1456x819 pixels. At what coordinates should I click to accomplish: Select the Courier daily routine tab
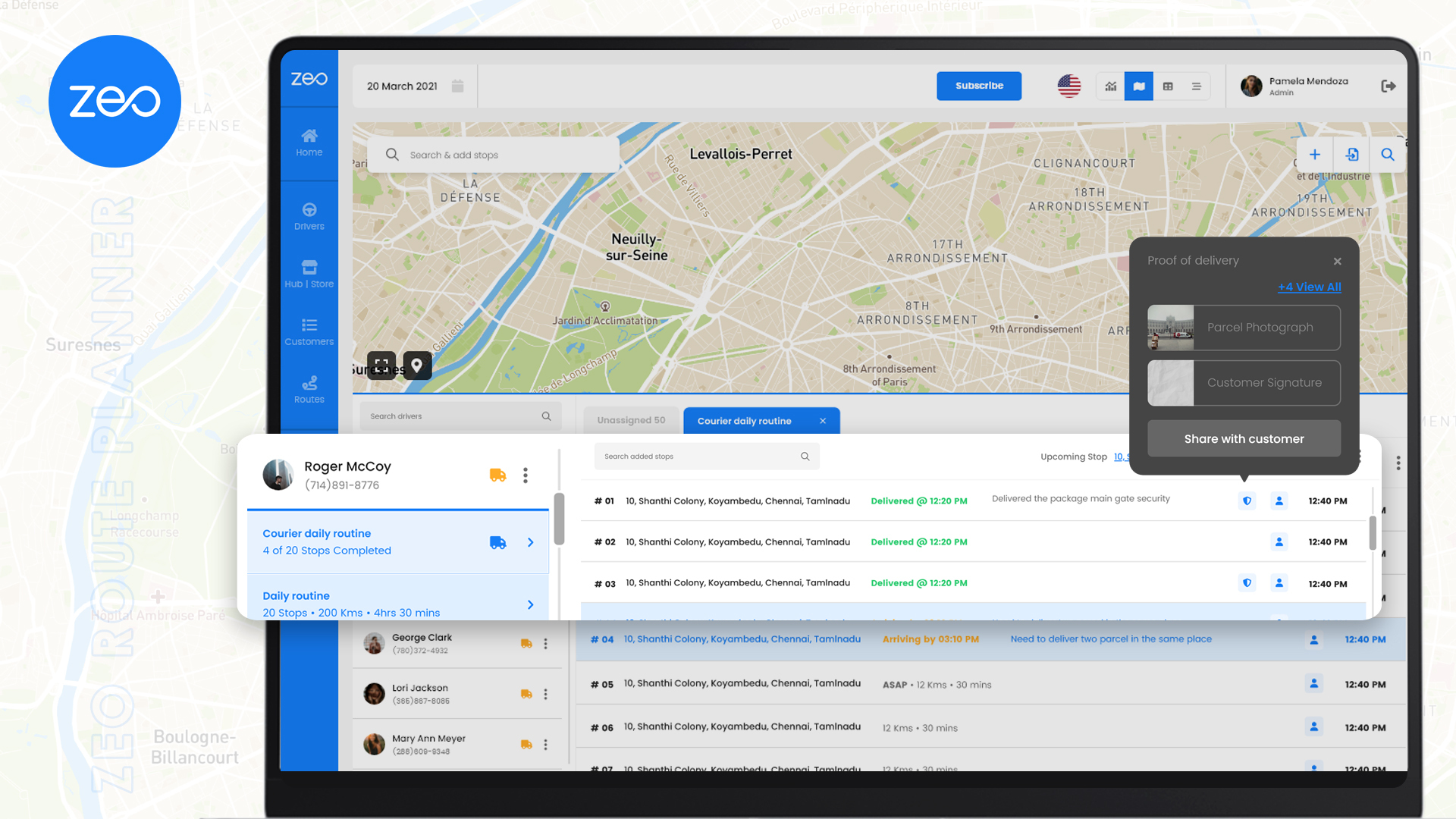[x=744, y=420]
